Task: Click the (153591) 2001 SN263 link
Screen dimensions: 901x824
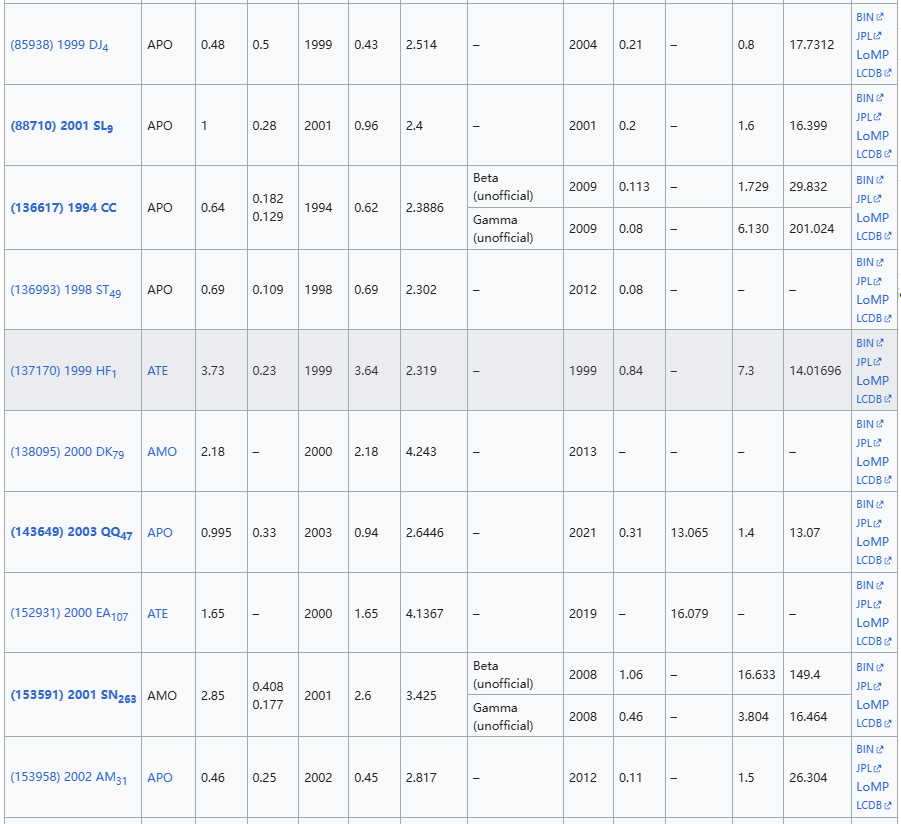Action: tap(73, 696)
